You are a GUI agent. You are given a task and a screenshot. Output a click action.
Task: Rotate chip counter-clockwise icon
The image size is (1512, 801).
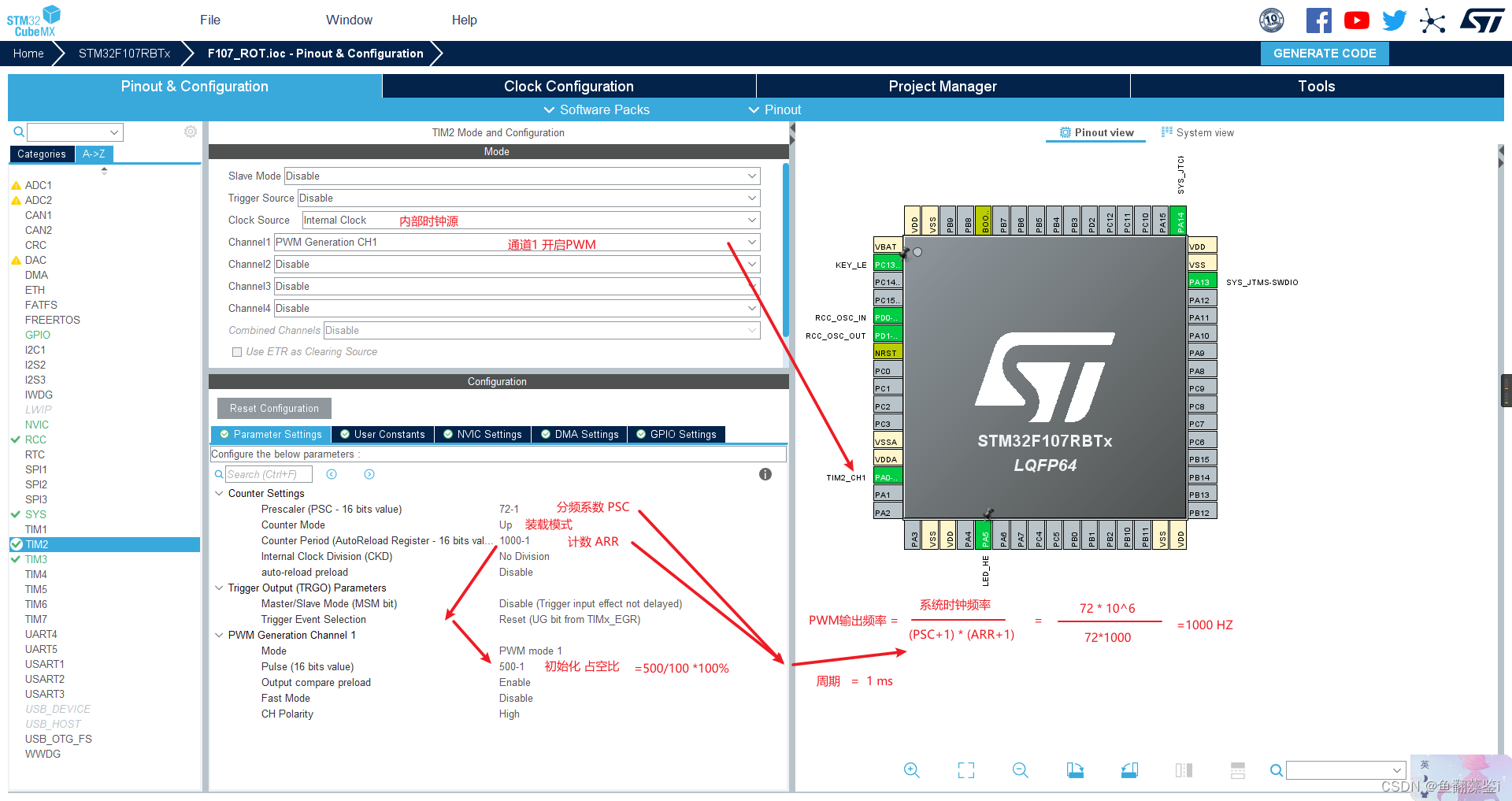(x=1129, y=770)
